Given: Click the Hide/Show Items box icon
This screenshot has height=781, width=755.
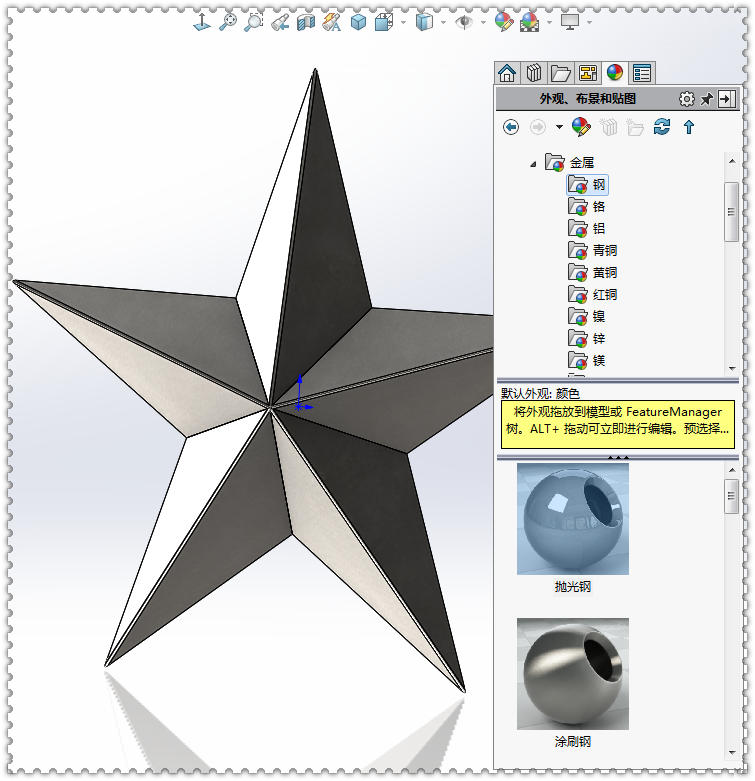Looking at the screenshot, I should click(424, 22).
